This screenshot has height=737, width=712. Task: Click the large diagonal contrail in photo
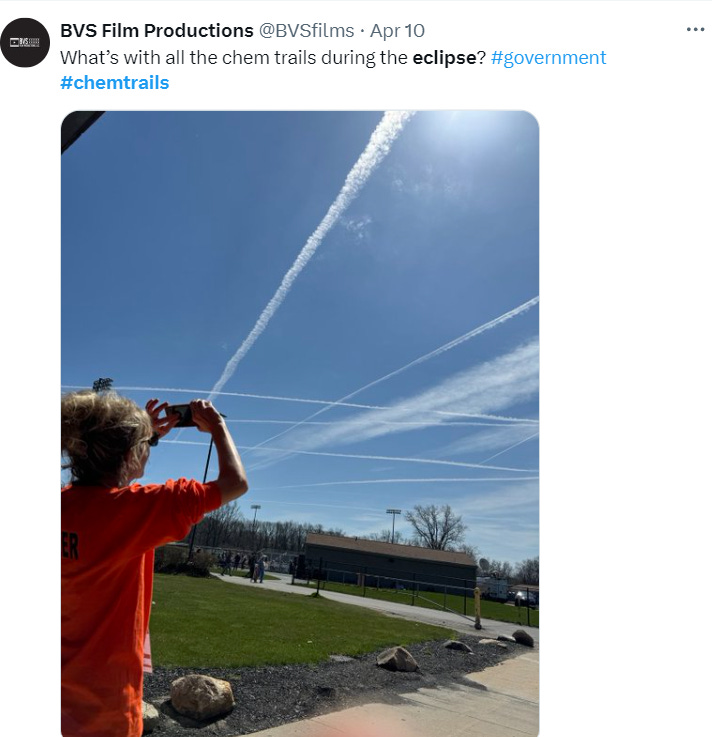click(310, 254)
